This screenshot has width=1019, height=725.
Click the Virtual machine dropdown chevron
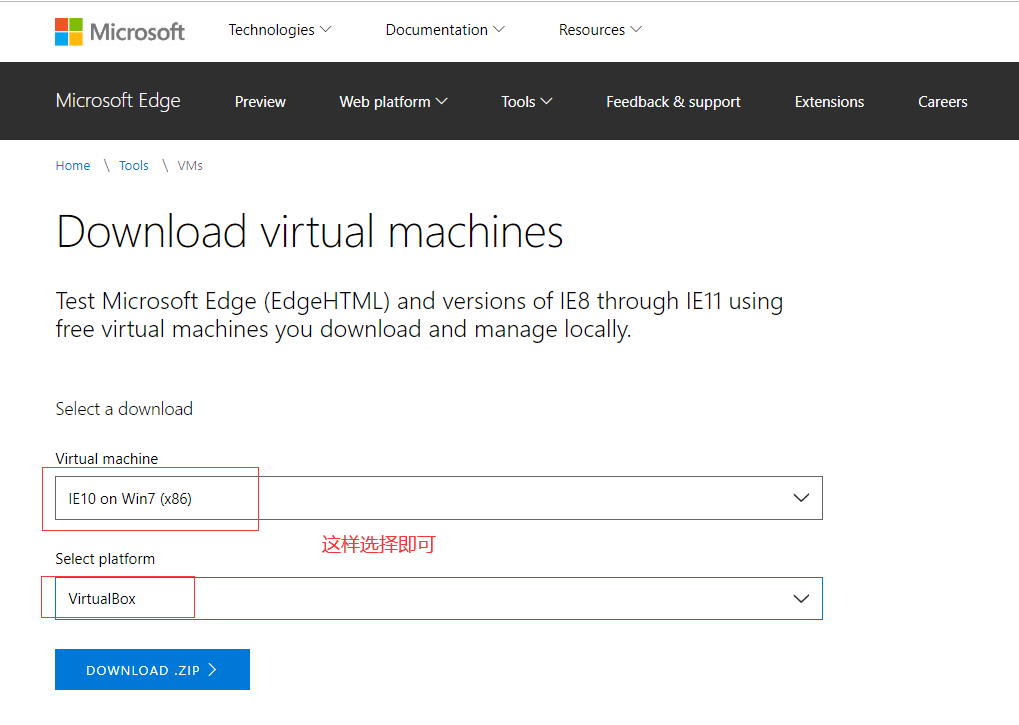[801, 498]
